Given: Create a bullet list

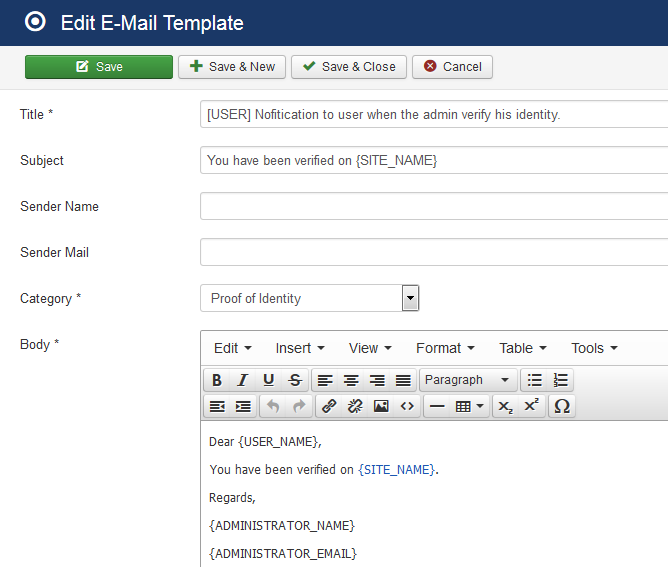Looking at the screenshot, I should tap(535, 380).
